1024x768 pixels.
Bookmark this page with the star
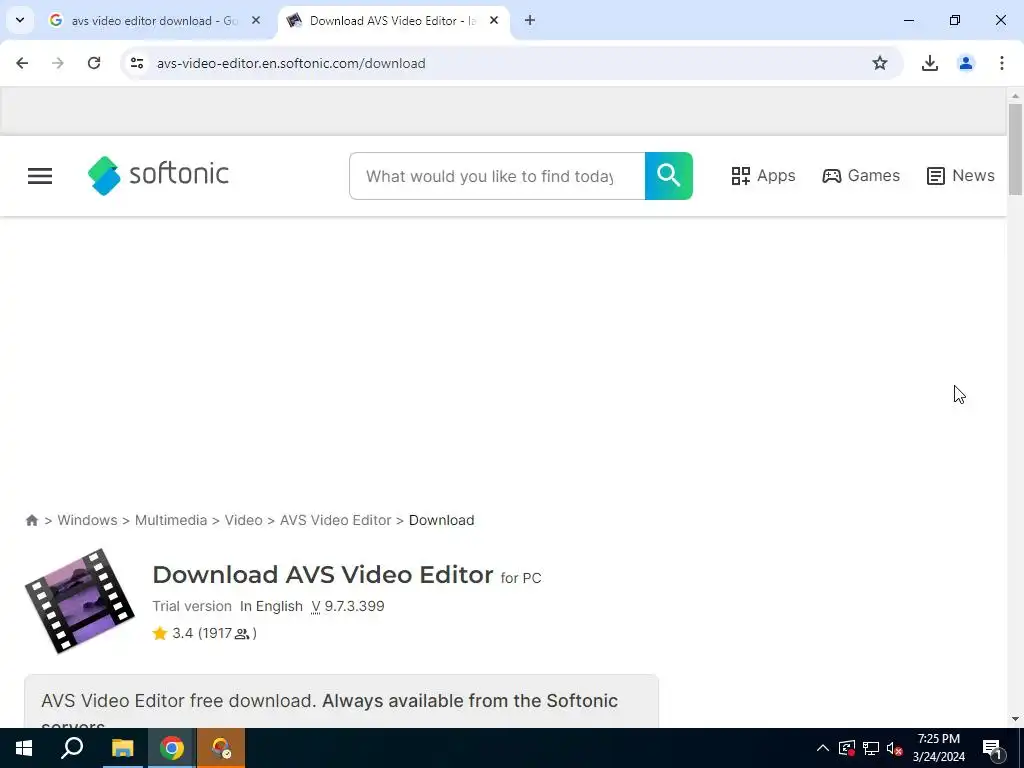point(880,63)
